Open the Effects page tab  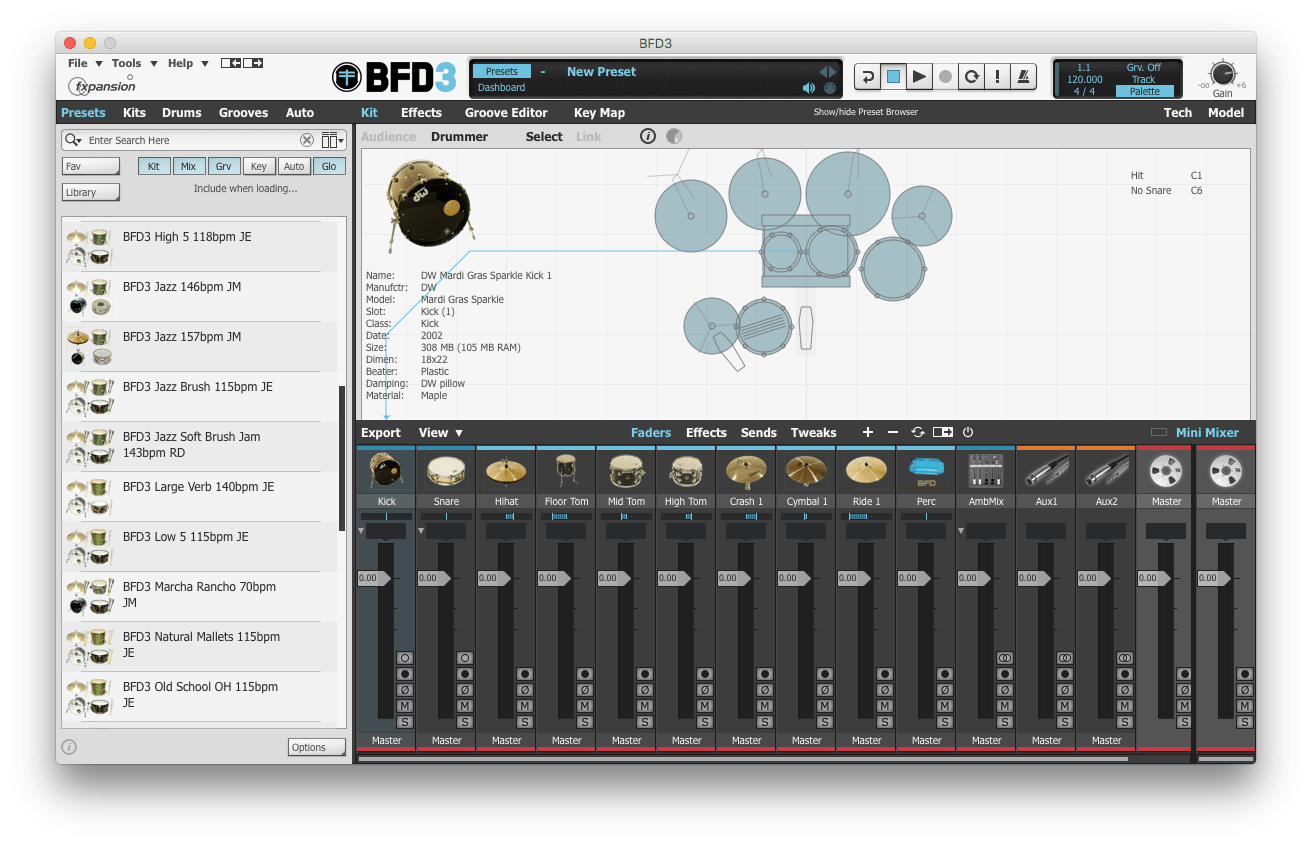(x=421, y=113)
